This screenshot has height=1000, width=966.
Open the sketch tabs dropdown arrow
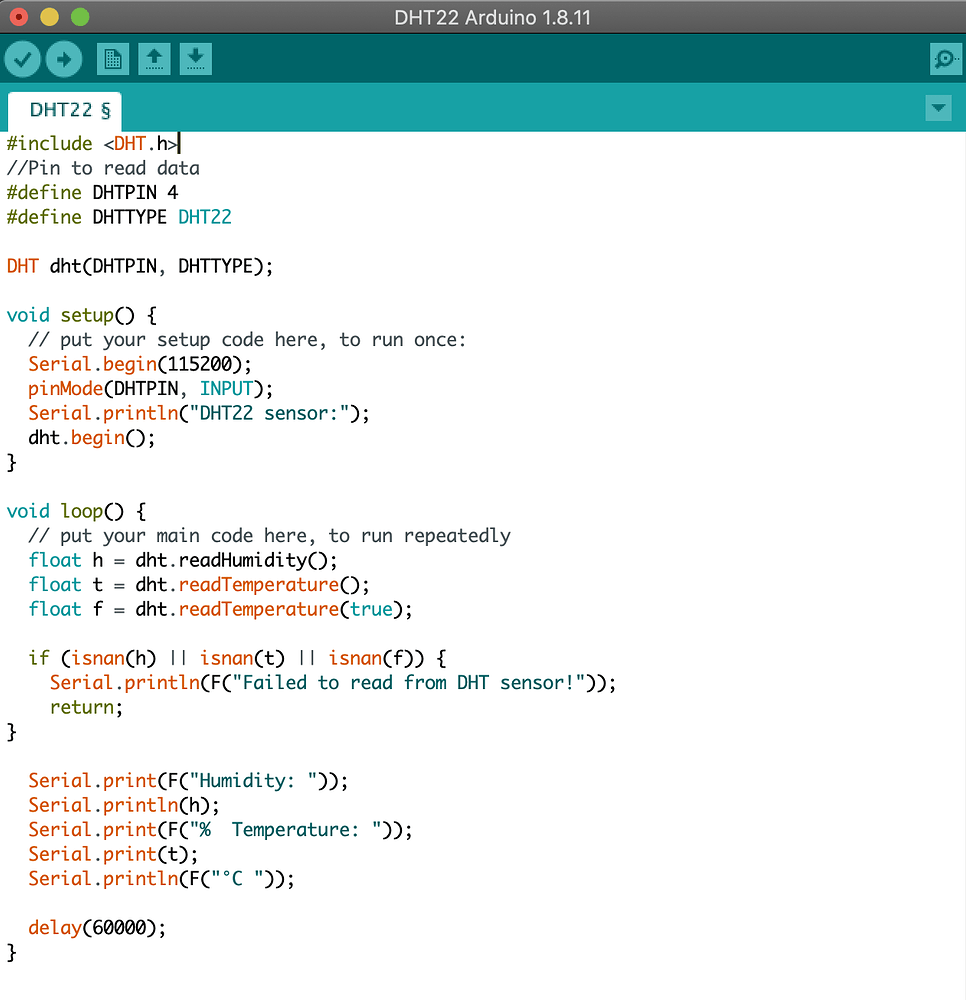937,108
